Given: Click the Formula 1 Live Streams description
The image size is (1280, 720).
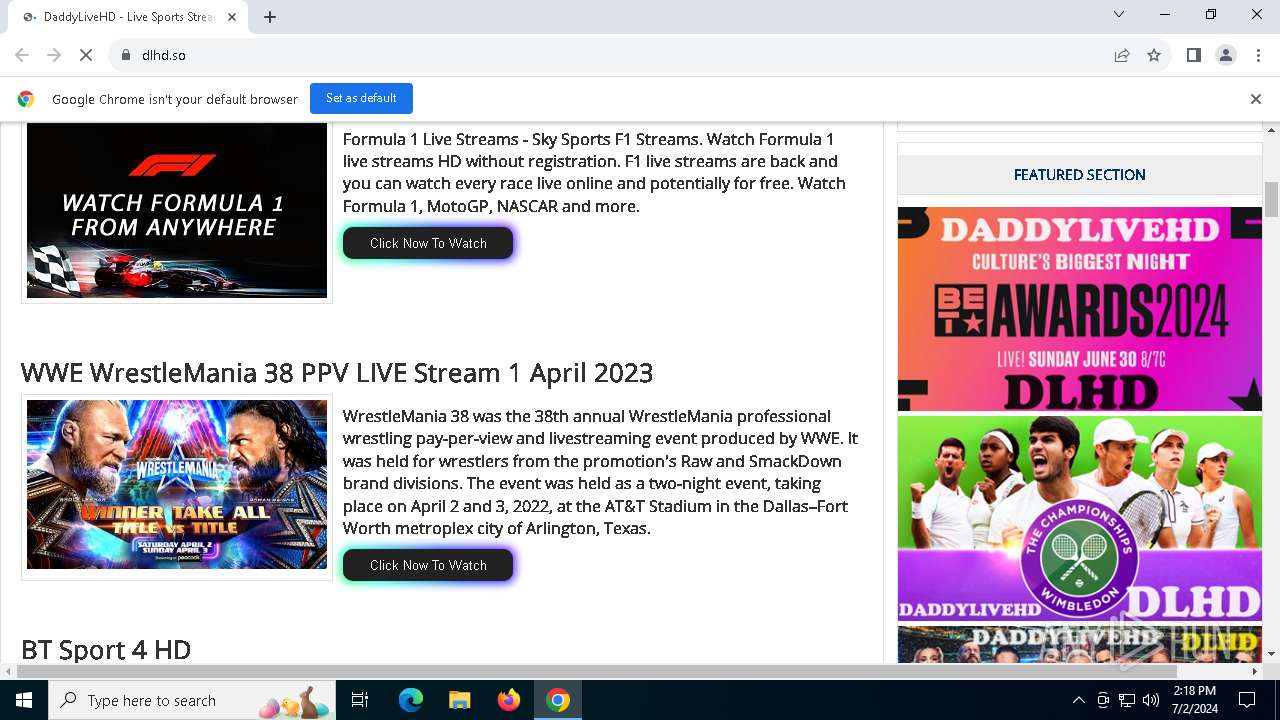Looking at the screenshot, I should coord(594,172).
